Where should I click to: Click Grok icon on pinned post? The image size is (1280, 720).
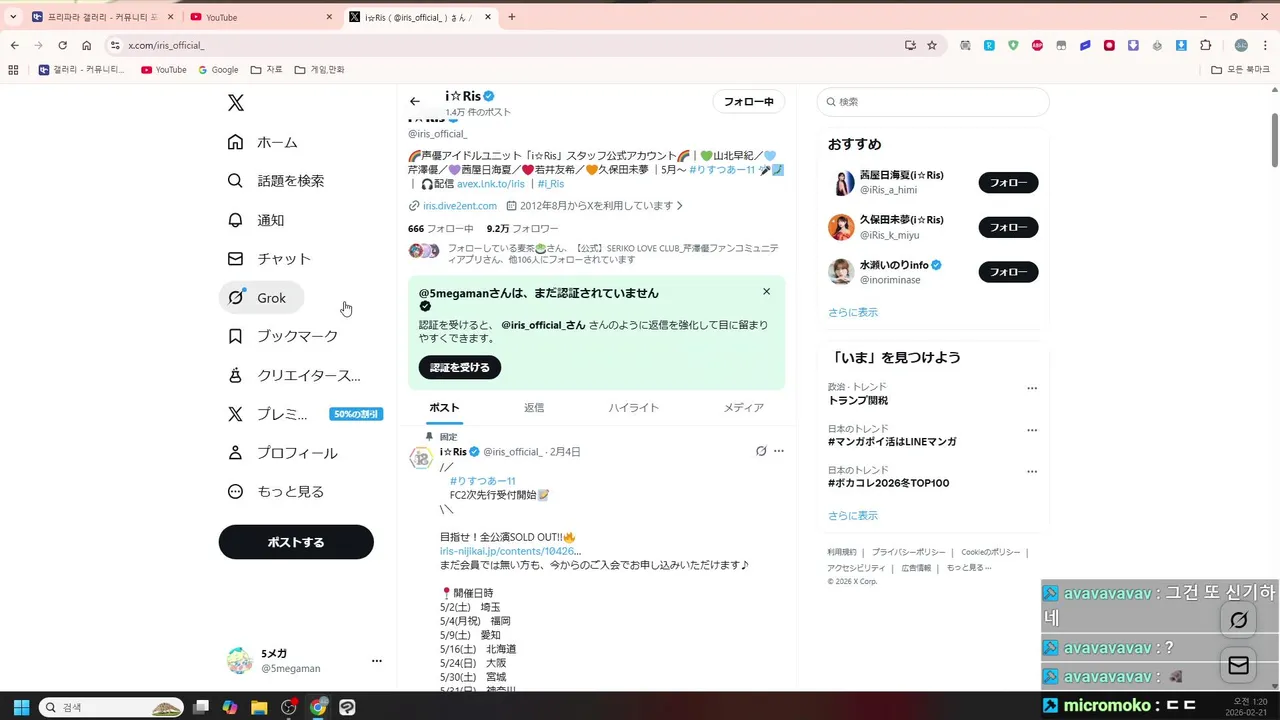pos(761,451)
